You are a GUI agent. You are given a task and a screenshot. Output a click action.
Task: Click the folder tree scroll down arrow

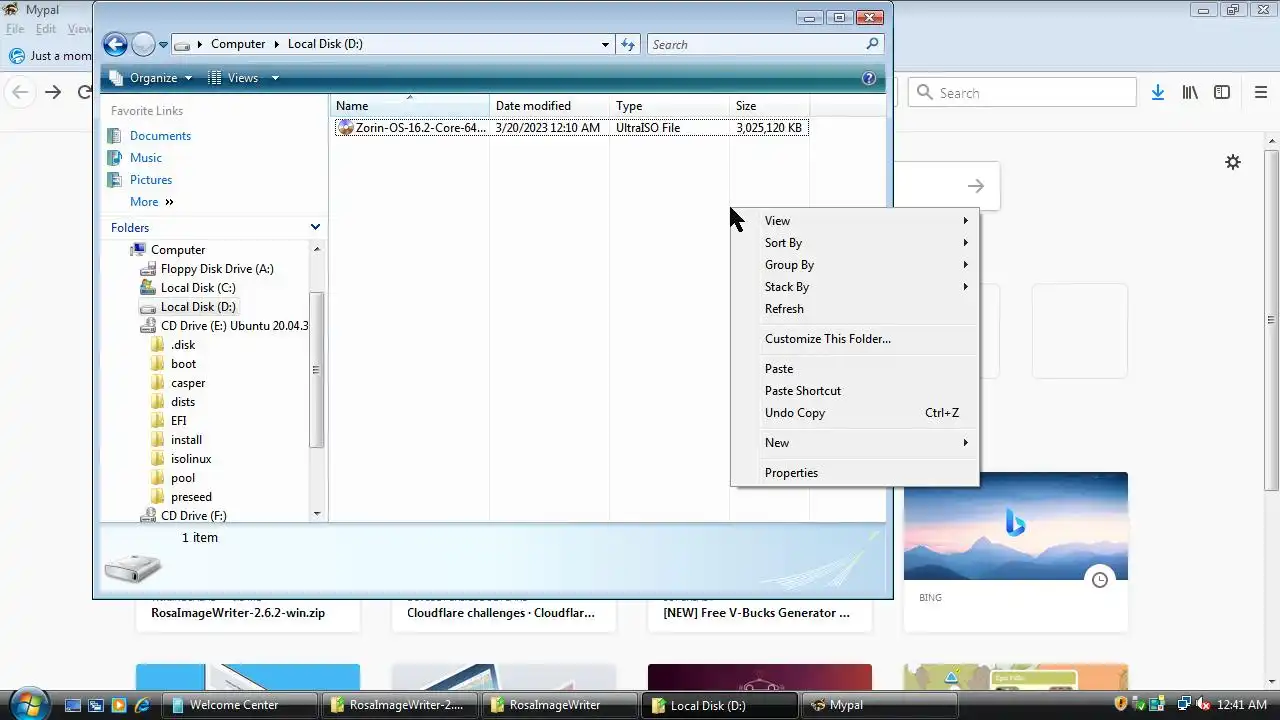317,514
